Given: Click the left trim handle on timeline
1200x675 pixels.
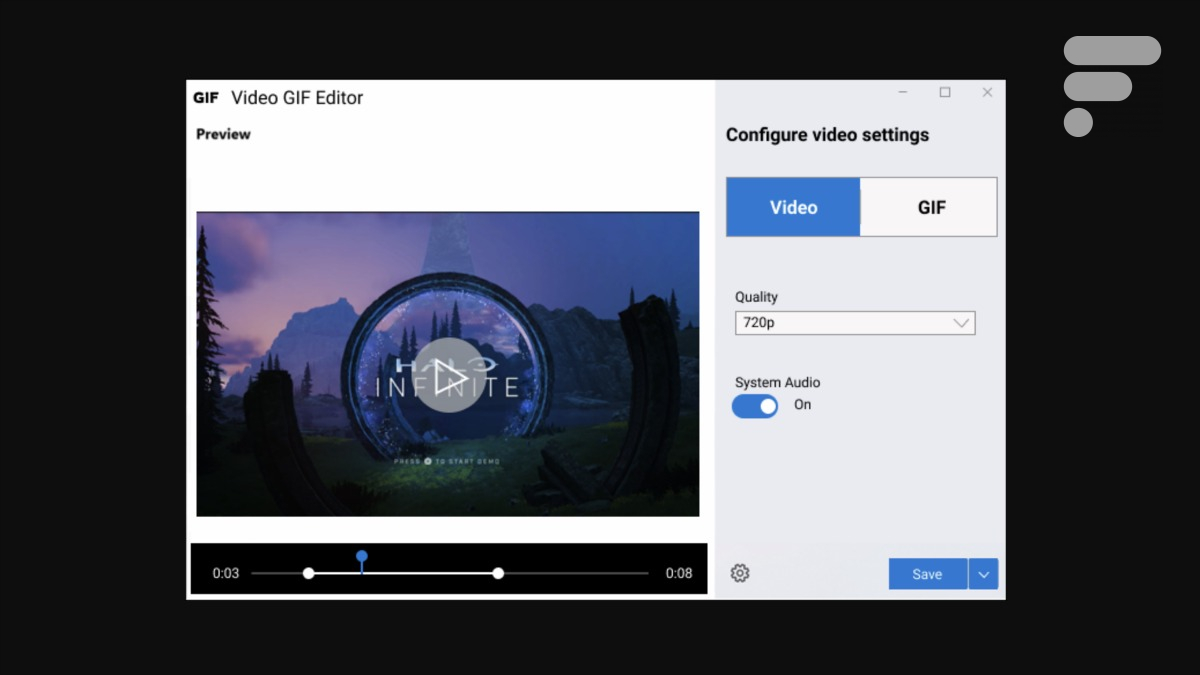Looking at the screenshot, I should click(309, 573).
